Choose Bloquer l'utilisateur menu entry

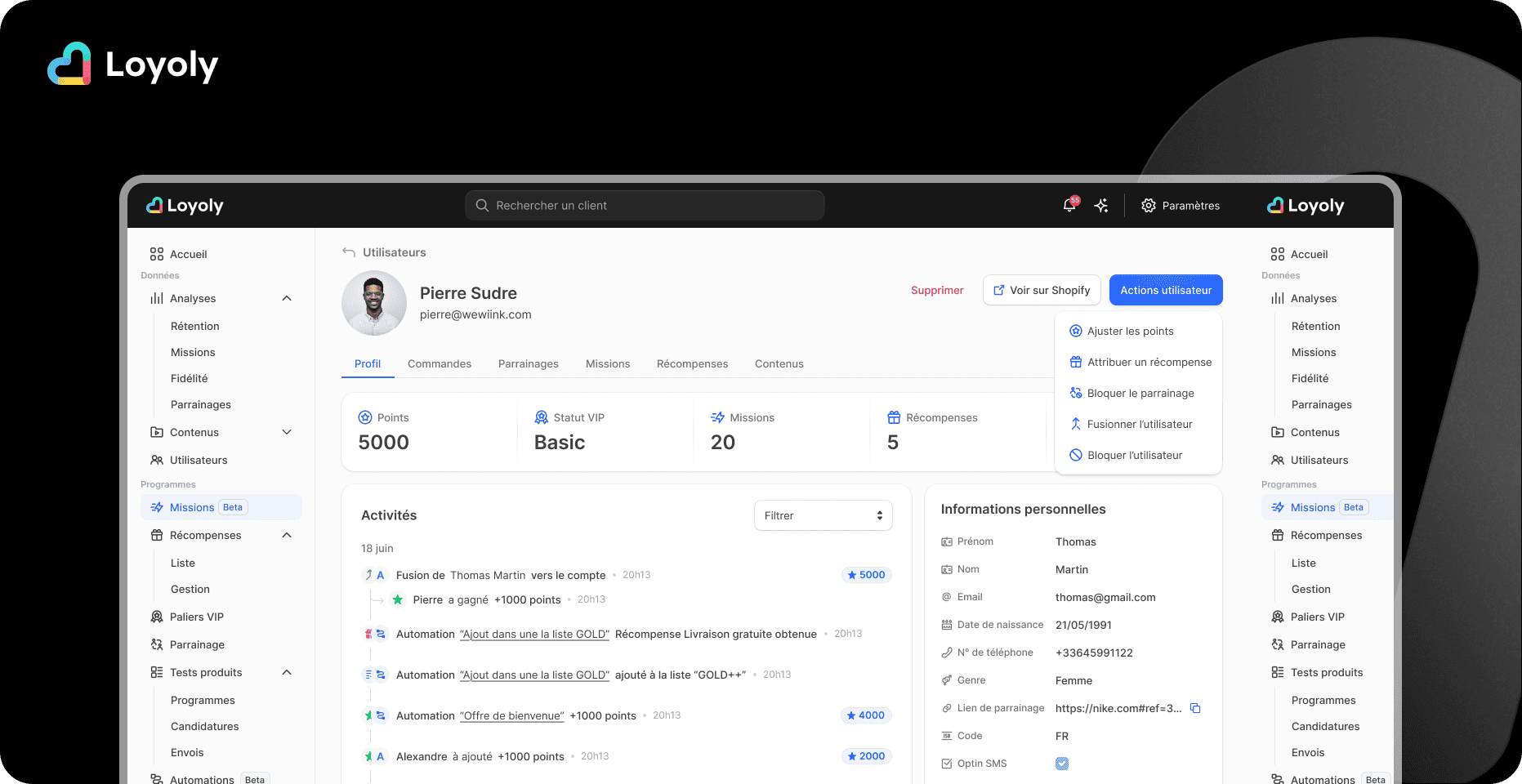(1138, 455)
